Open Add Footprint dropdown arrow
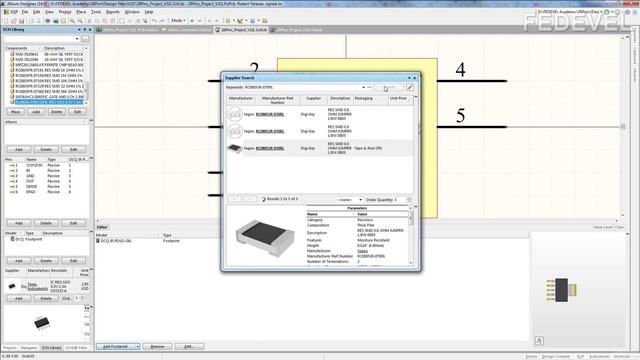This screenshot has width=640, height=360. click(x=138, y=347)
